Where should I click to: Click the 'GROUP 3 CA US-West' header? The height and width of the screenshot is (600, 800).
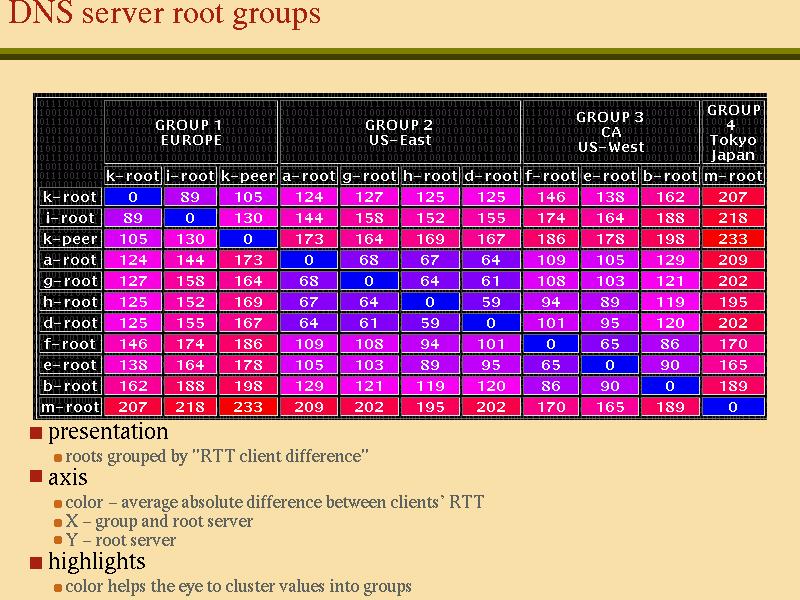click(x=611, y=132)
